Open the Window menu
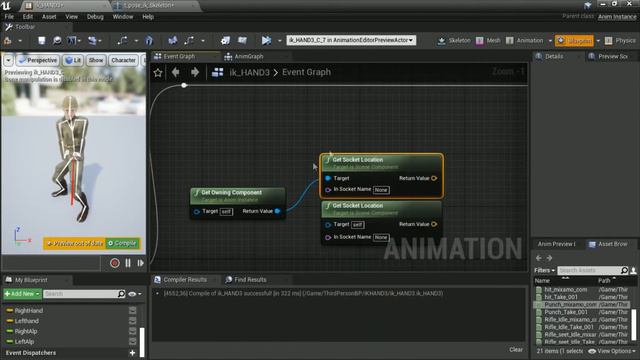 click(123, 17)
